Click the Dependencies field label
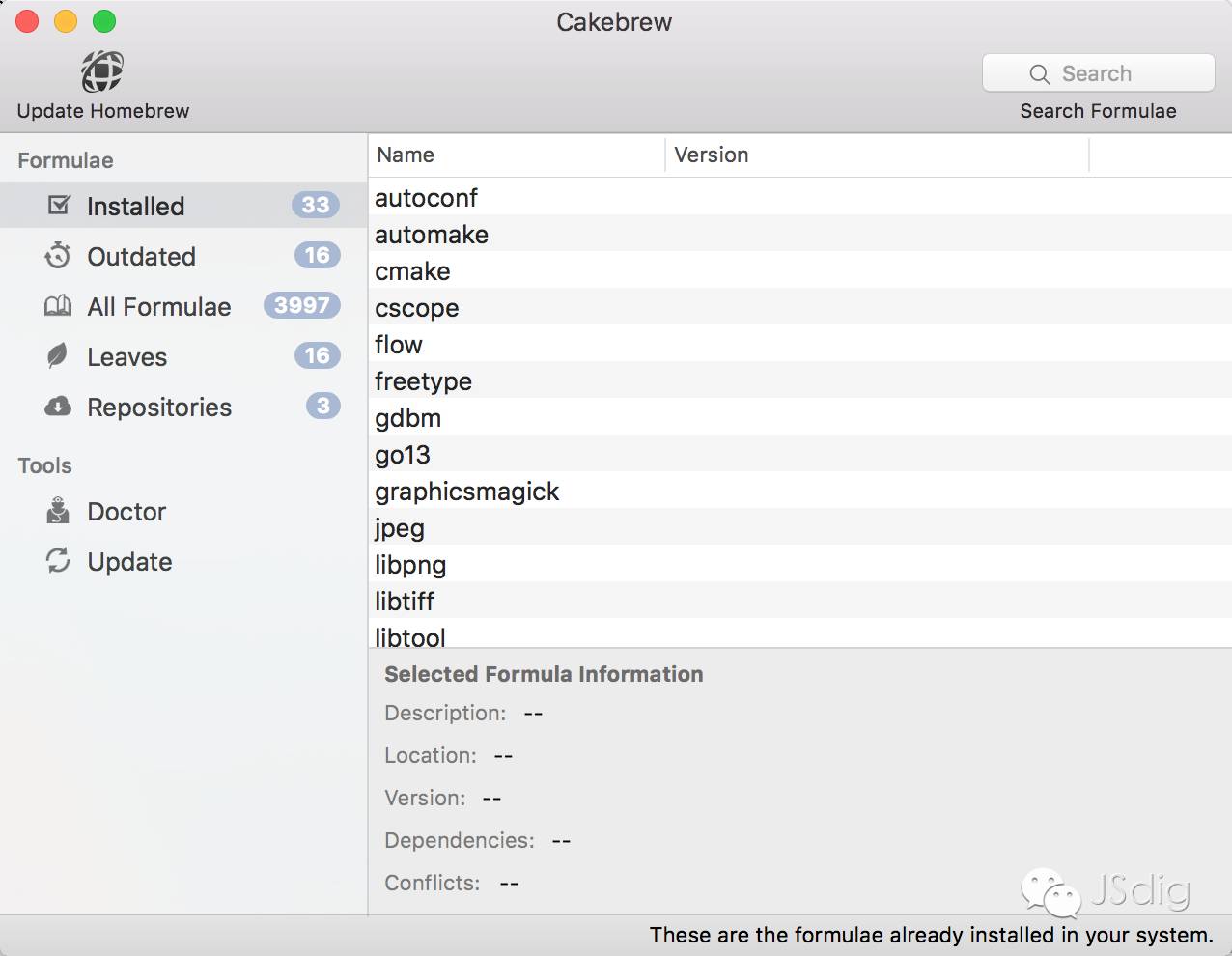 click(x=460, y=840)
